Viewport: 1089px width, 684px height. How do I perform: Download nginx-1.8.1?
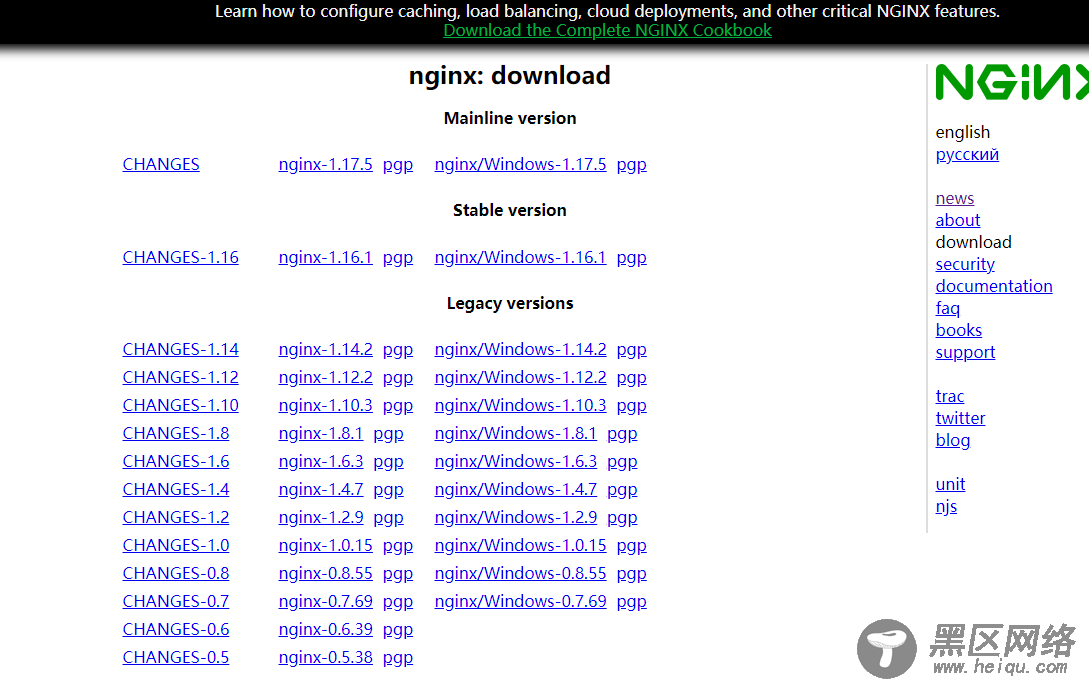(320, 433)
